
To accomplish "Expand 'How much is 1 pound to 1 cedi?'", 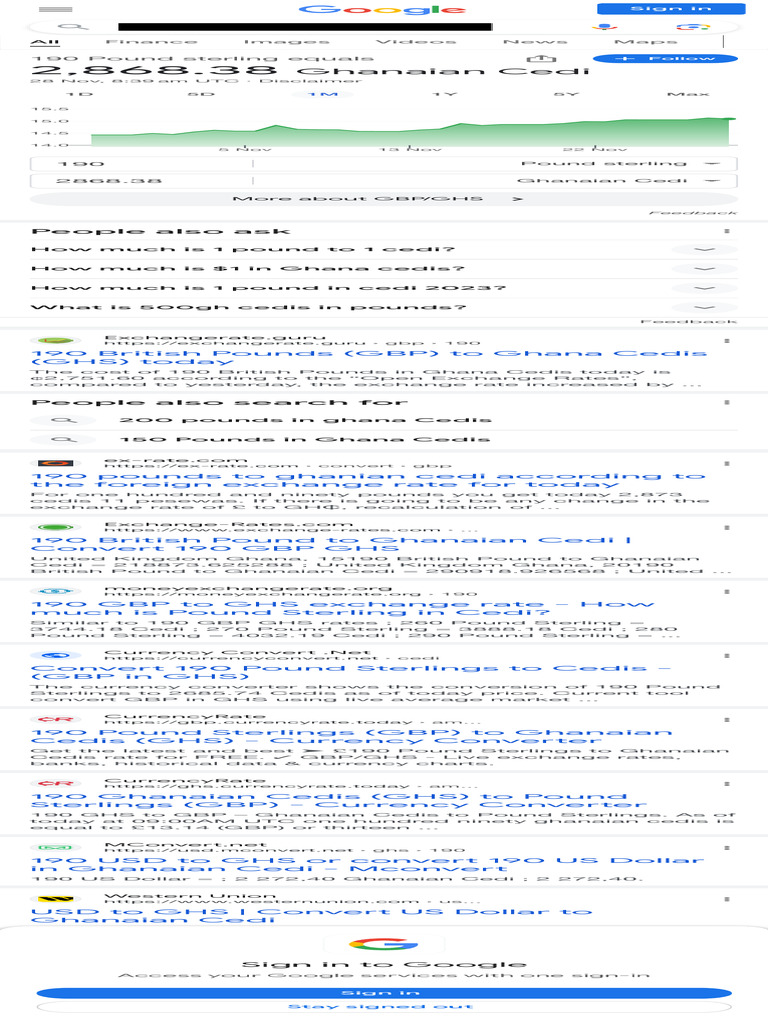I will click(x=384, y=249).
